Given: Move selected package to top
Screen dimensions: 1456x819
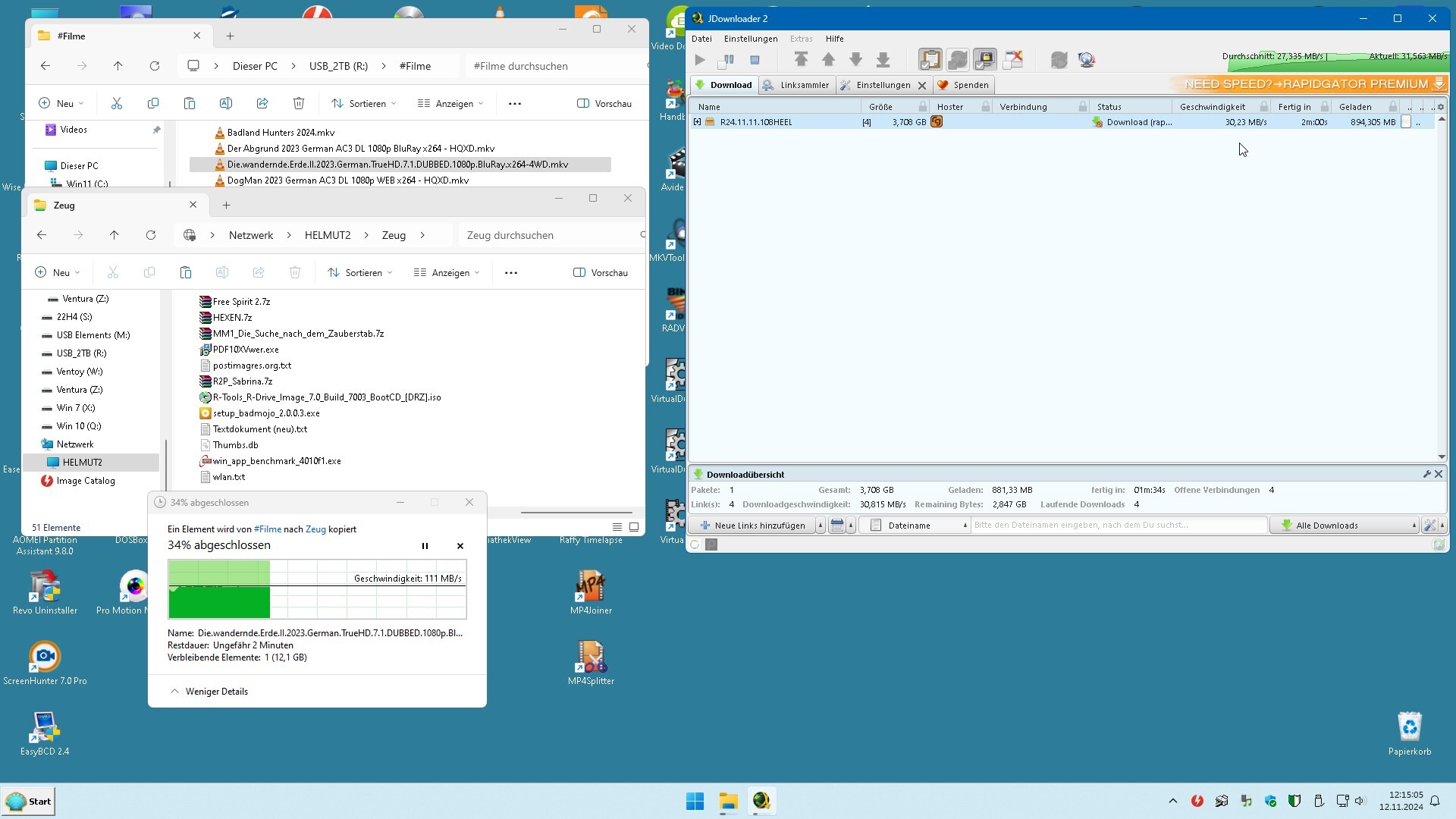Looking at the screenshot, I should 801,59.
